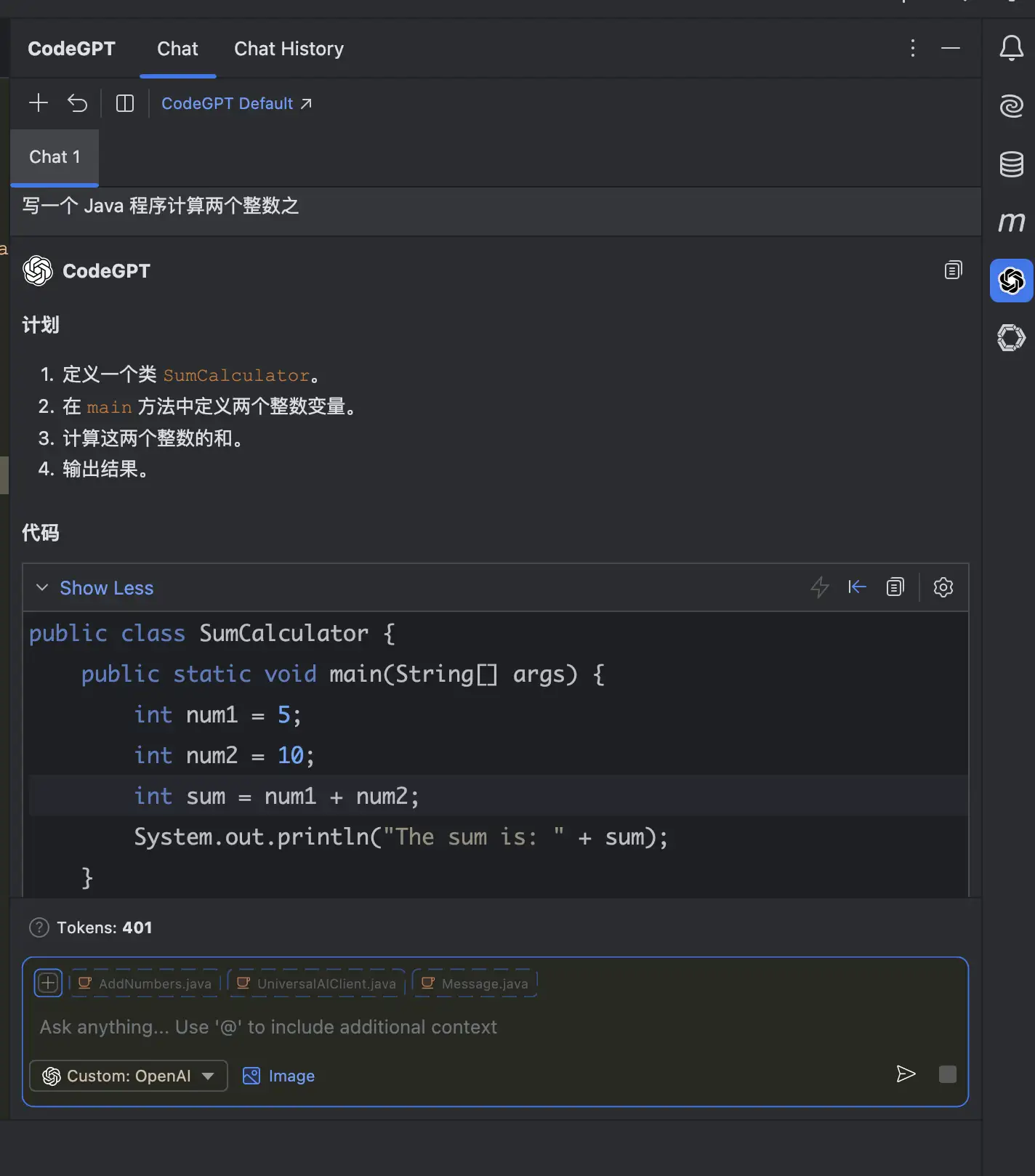Click 'public class SumCalculator {' line
This screenshot has height=1176, width=1035.
212,633
